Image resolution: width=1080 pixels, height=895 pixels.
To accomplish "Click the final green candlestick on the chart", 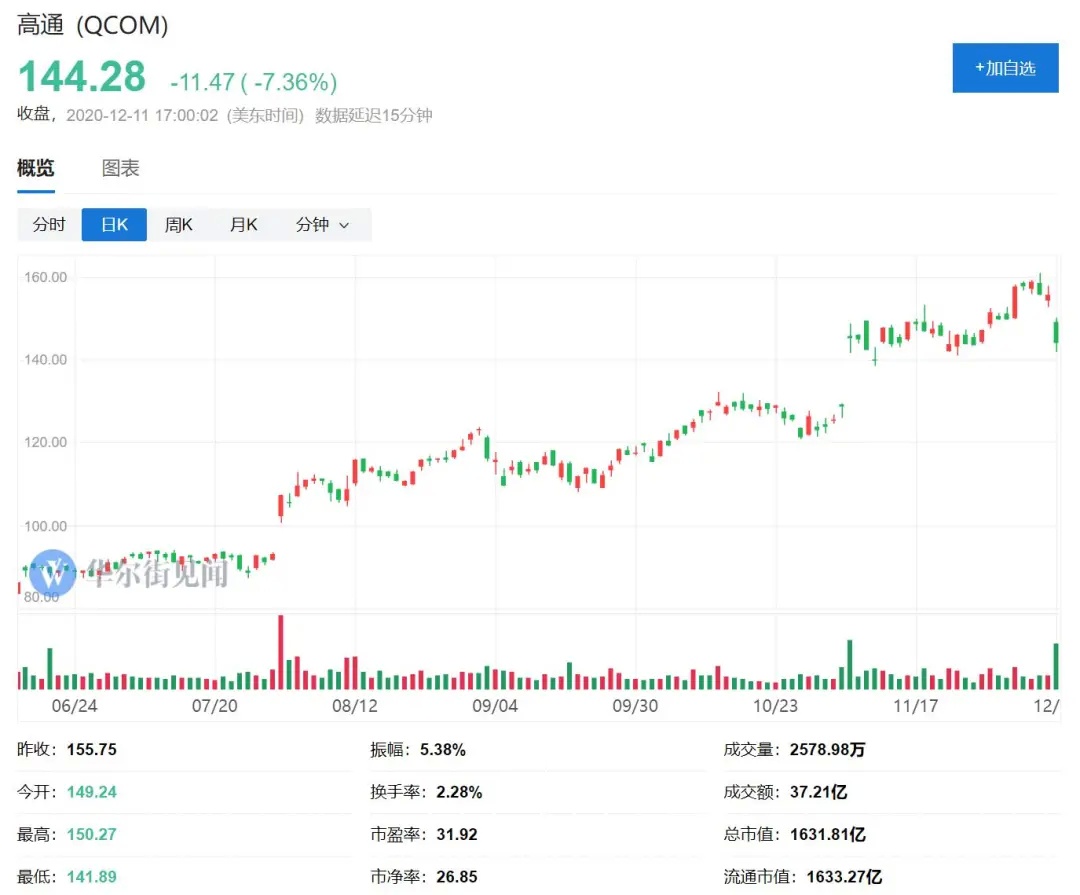I will coord(1056,333).
